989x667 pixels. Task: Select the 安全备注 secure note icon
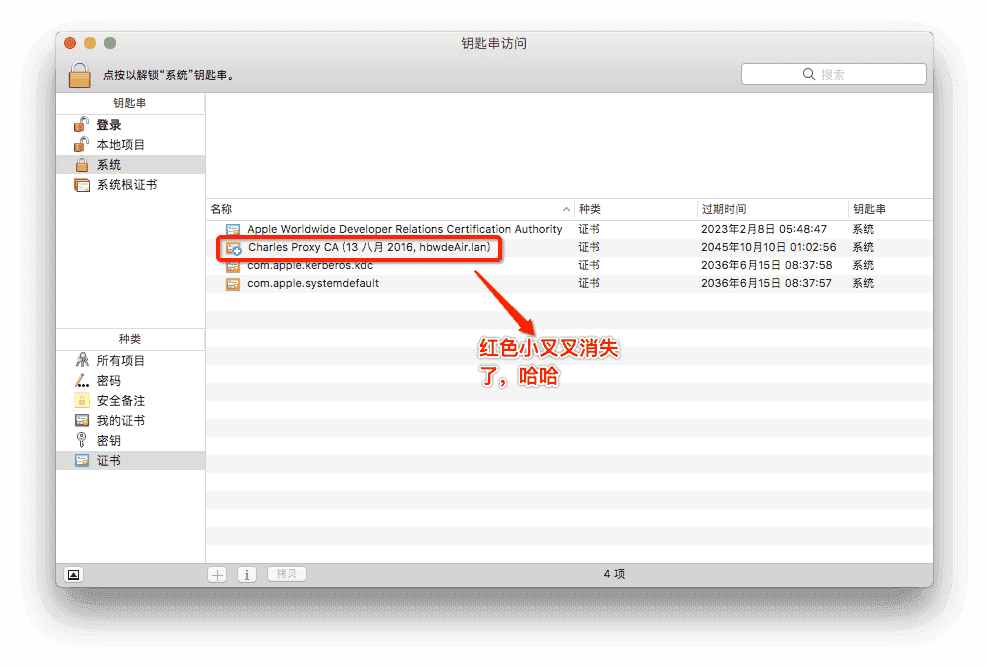[83, 400]
